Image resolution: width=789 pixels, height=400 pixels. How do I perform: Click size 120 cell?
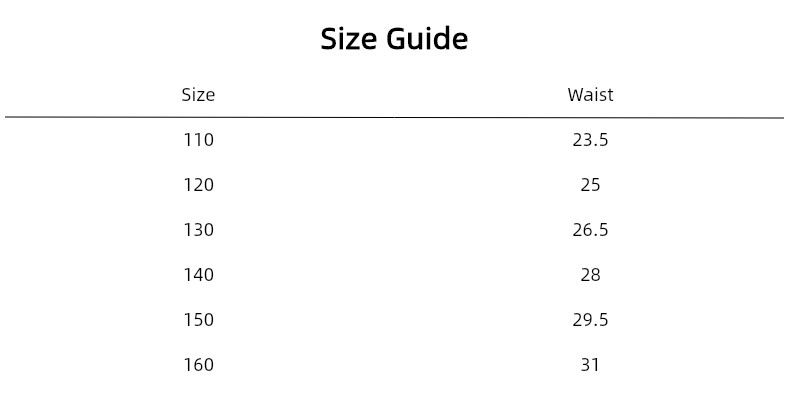pyautogui.click(x=198, y=185)
